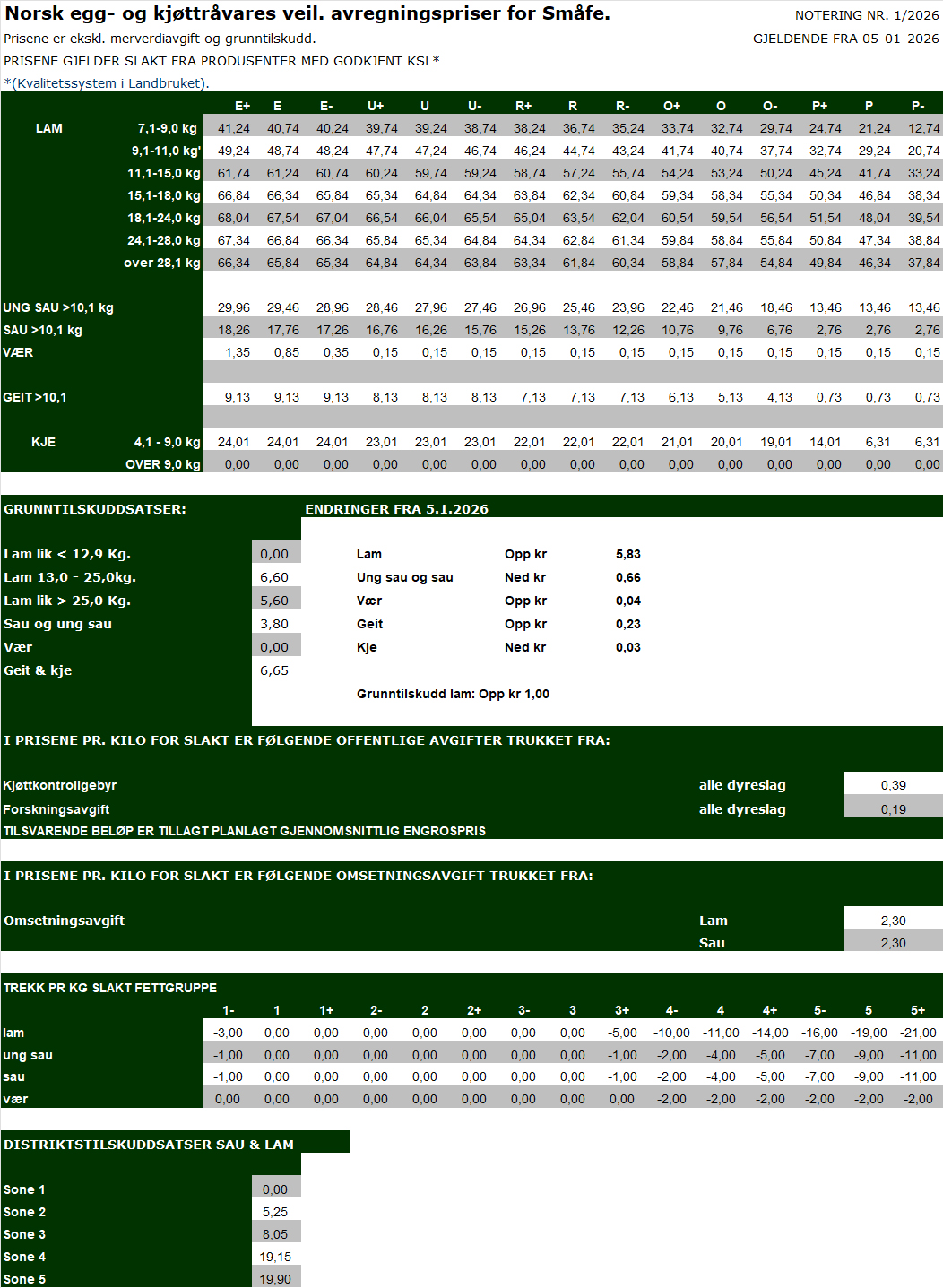The image size is (943, 1288).
Task: Select the Sone 4 value 19,15
Action: click(x=274, y=1257)
